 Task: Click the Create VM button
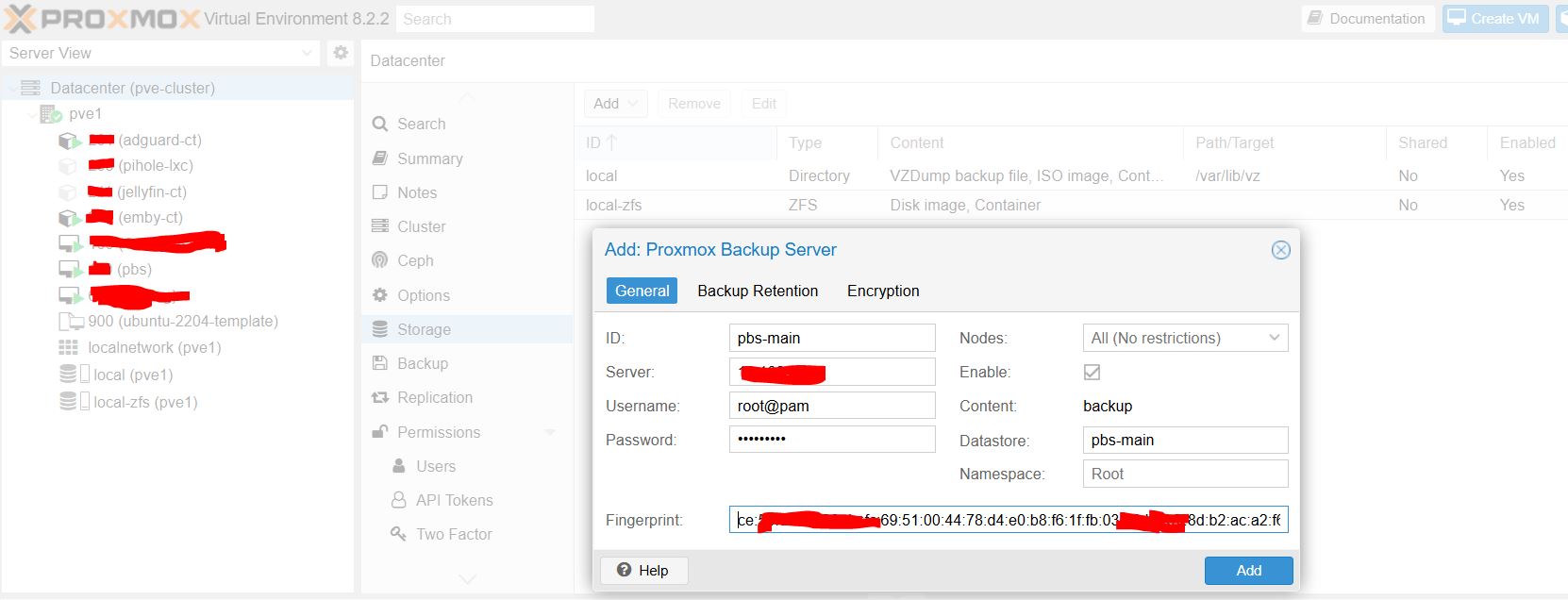1494,19
